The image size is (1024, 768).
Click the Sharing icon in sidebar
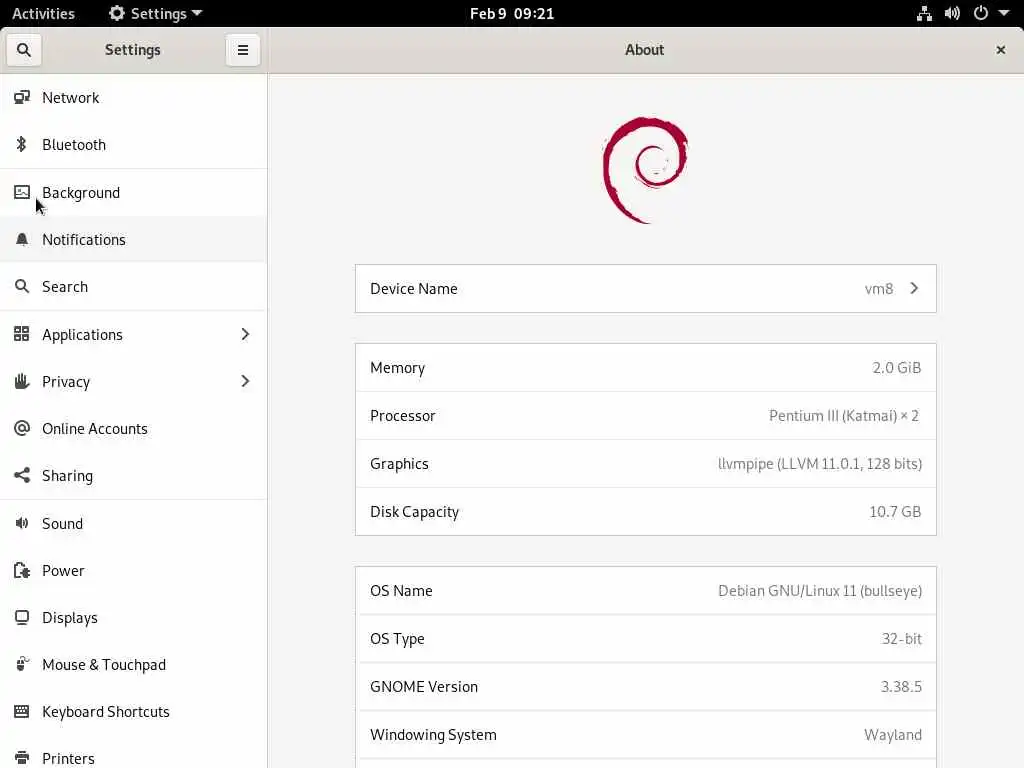coord(22,475)
